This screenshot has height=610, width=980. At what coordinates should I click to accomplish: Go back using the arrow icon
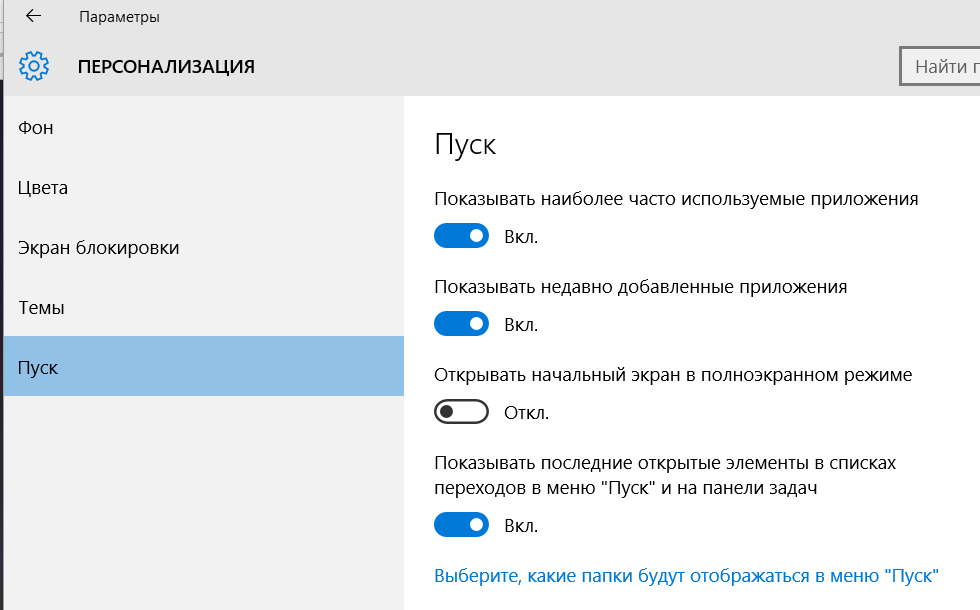[x=33, y=16]
